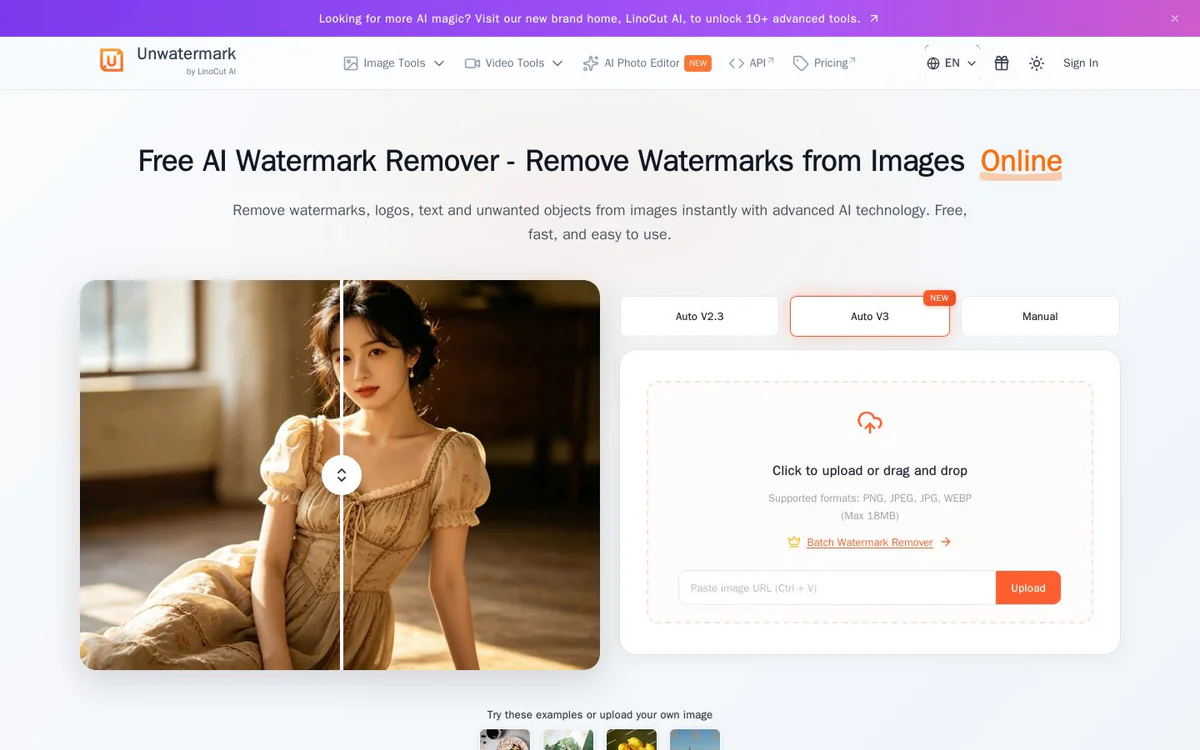Click the woman's portrait comparison image
Viewport: 1200px width, 750px height.
coord(340,475)
